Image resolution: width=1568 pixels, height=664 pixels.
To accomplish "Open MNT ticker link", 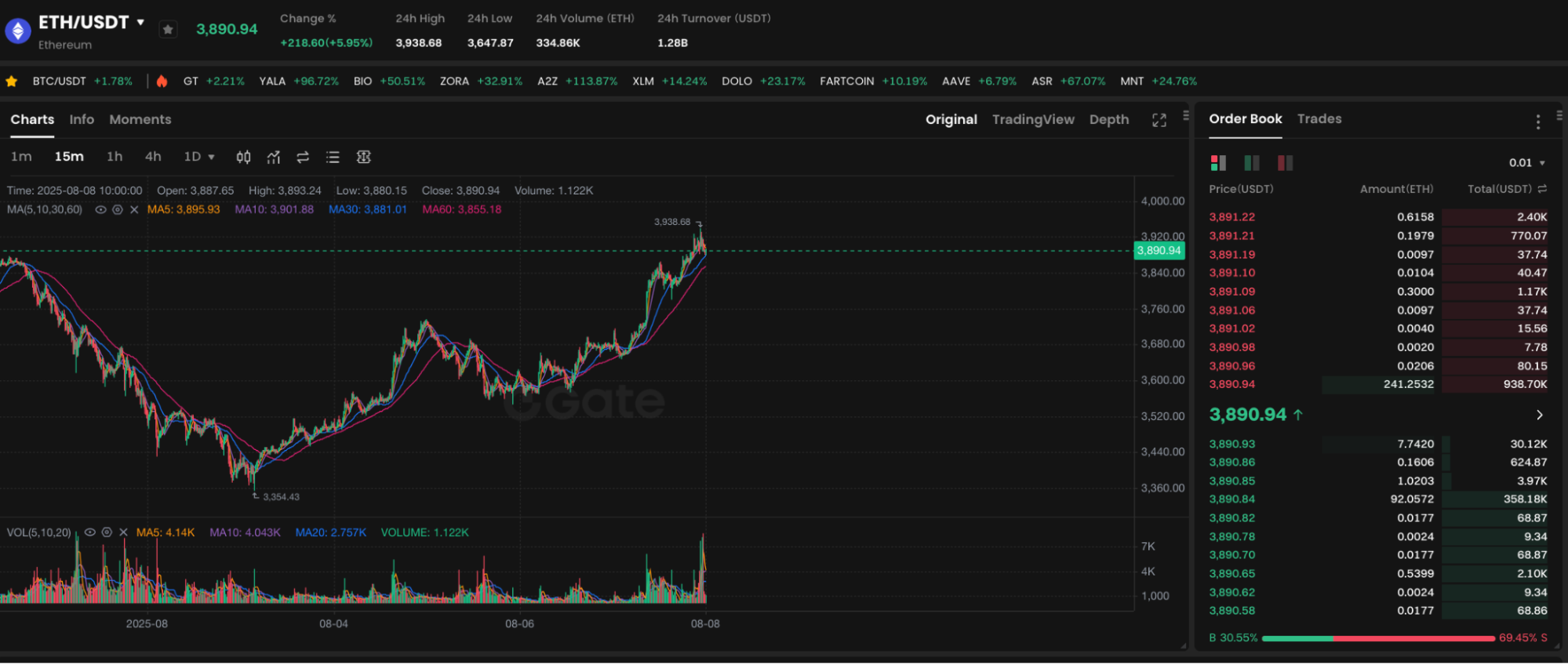I will pyautogui.click(x=1159, y=82).
